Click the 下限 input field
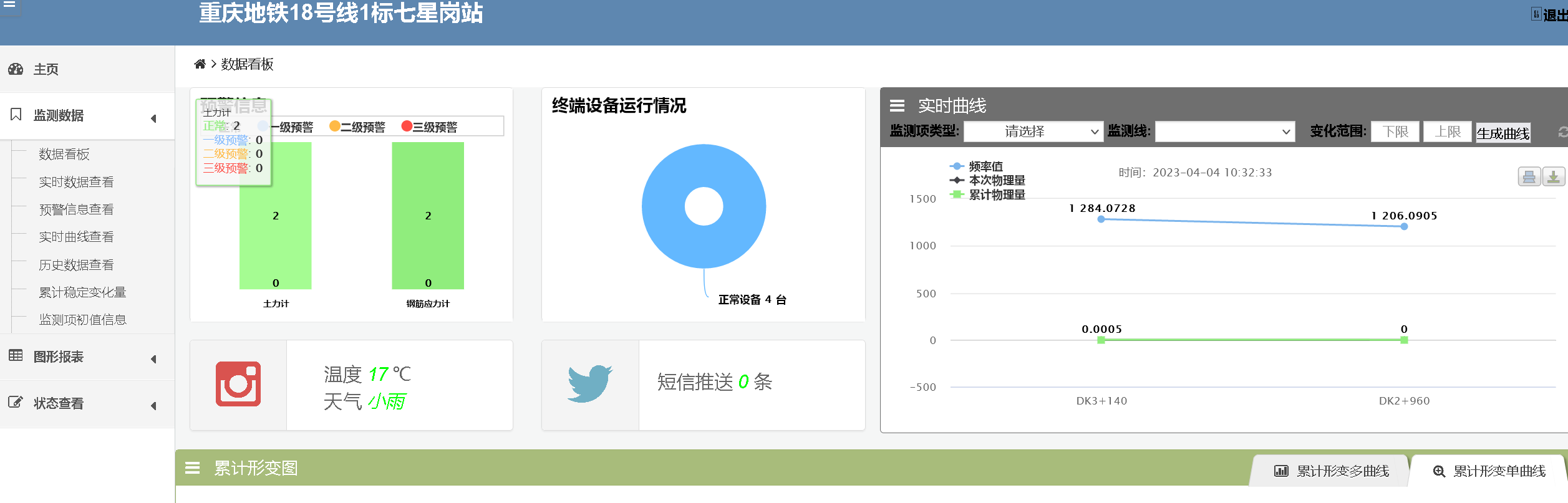Screen dimensions: 1568x503 1395,132
